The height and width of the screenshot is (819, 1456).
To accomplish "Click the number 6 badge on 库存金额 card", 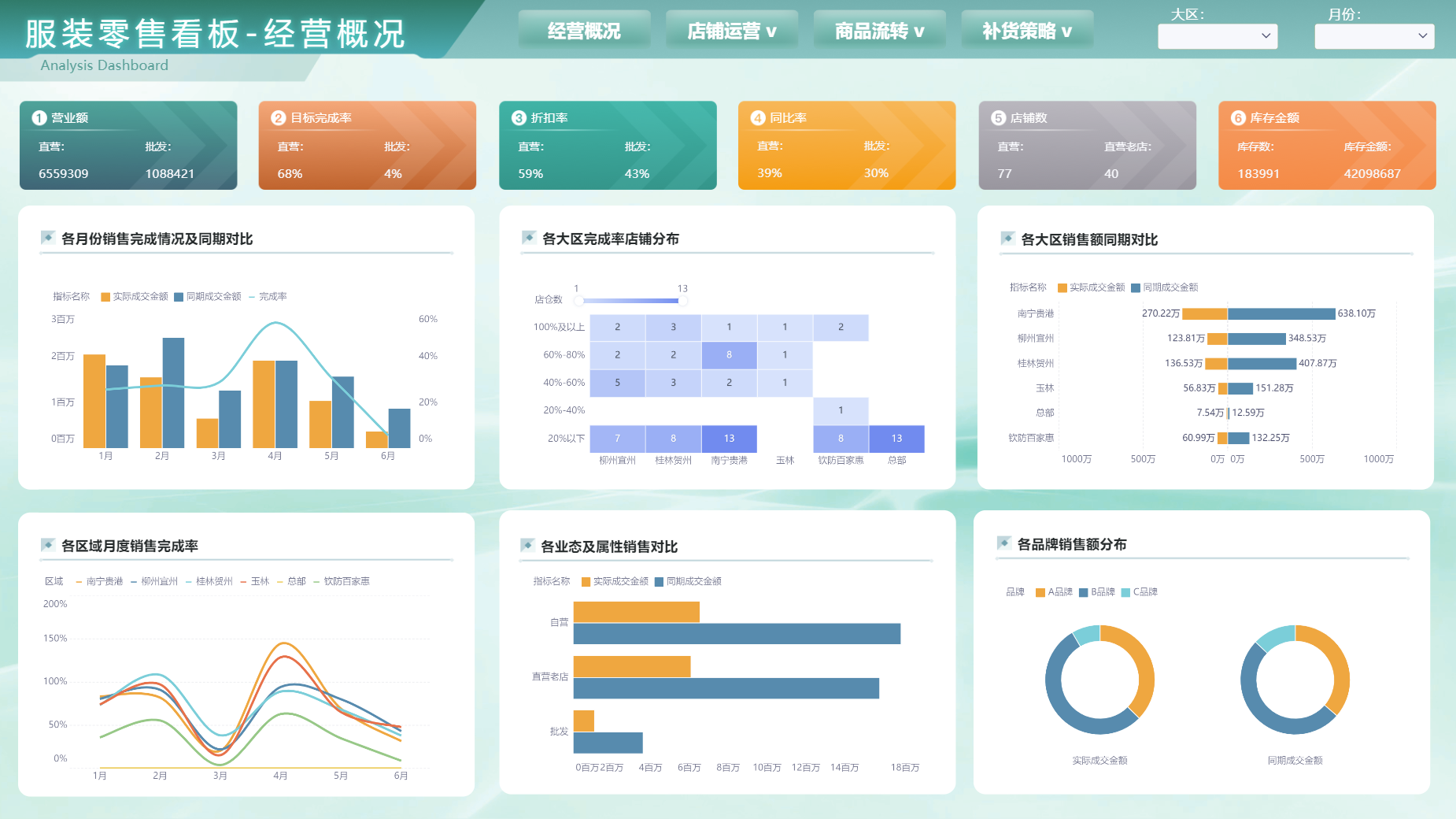I will point(1238,117).
